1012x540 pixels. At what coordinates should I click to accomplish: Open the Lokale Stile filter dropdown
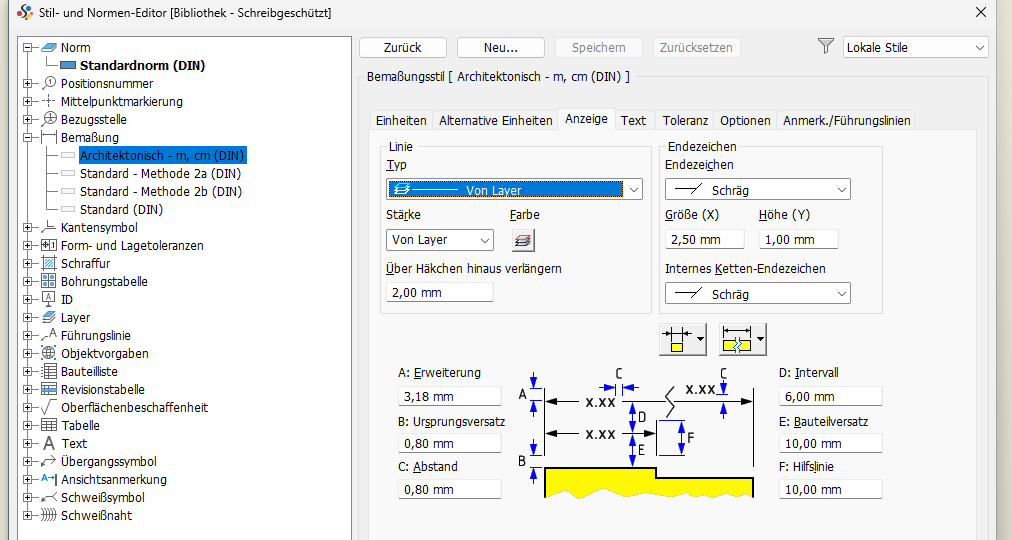[915, 48]
